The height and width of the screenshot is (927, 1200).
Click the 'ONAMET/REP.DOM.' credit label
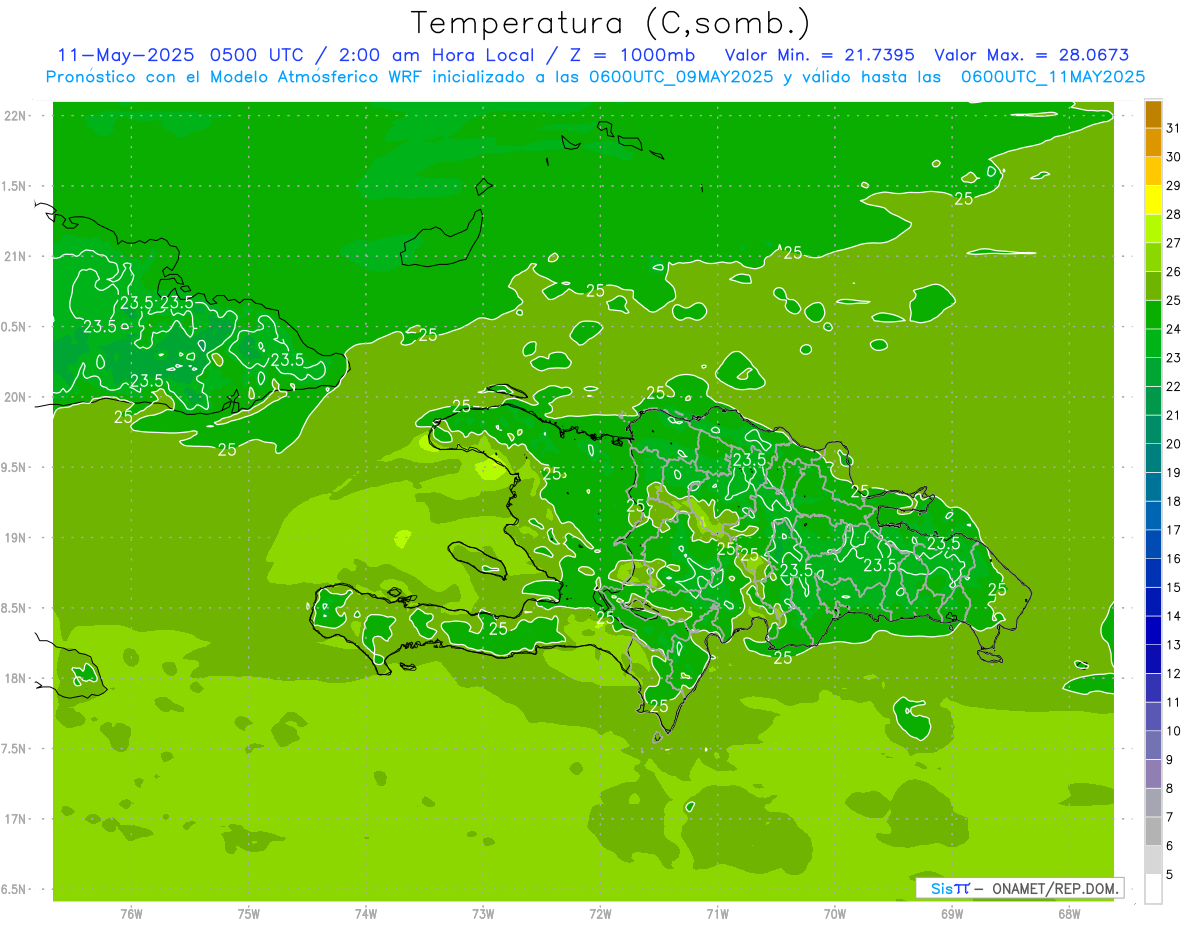coord(1054,888)
